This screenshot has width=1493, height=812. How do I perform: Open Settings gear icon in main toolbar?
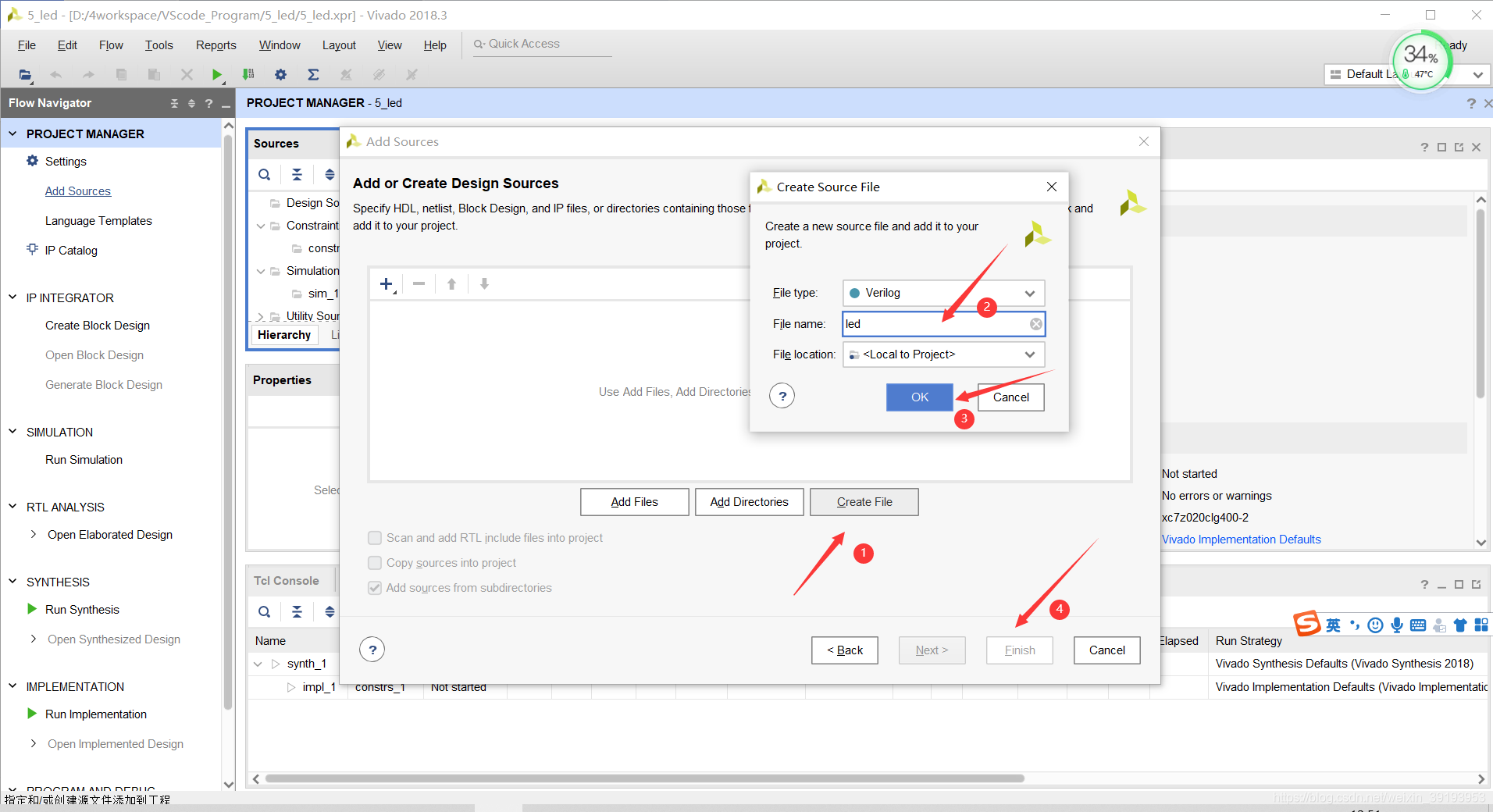click(x=280, y=75)
